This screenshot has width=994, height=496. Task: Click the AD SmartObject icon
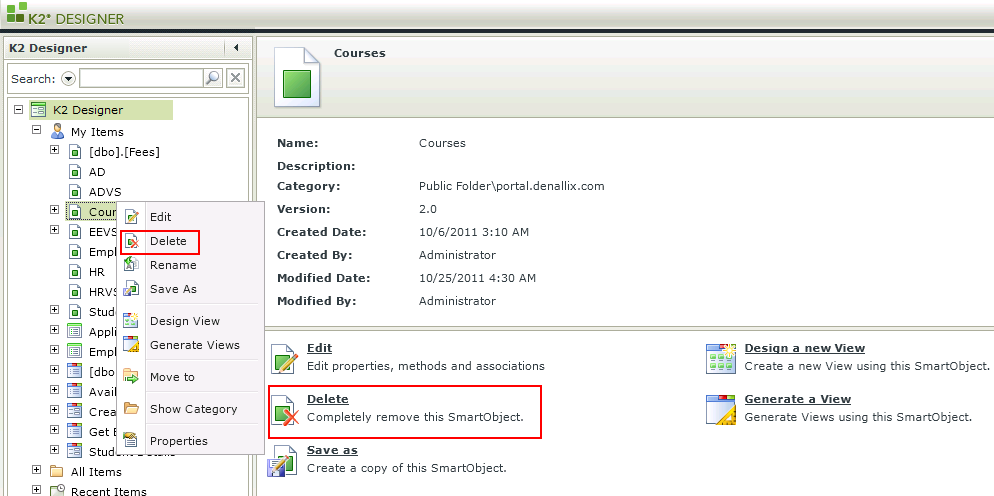(x=75, y=172)
